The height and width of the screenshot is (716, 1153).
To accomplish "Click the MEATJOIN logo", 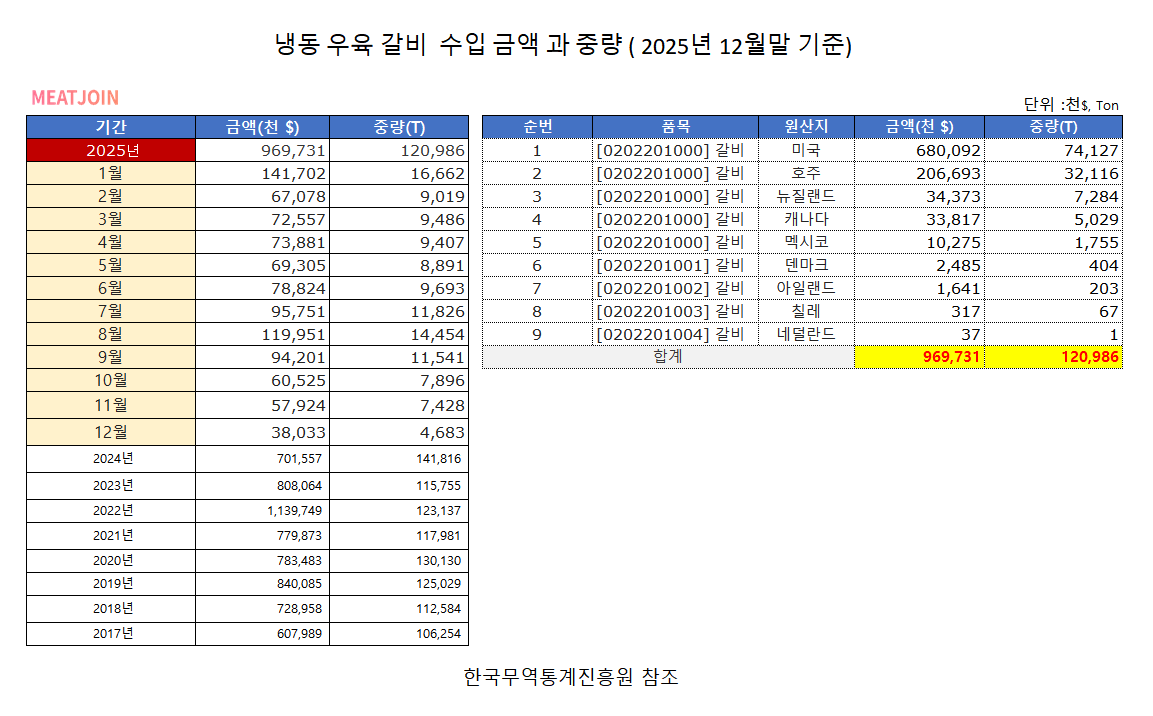I will (75, 98).
